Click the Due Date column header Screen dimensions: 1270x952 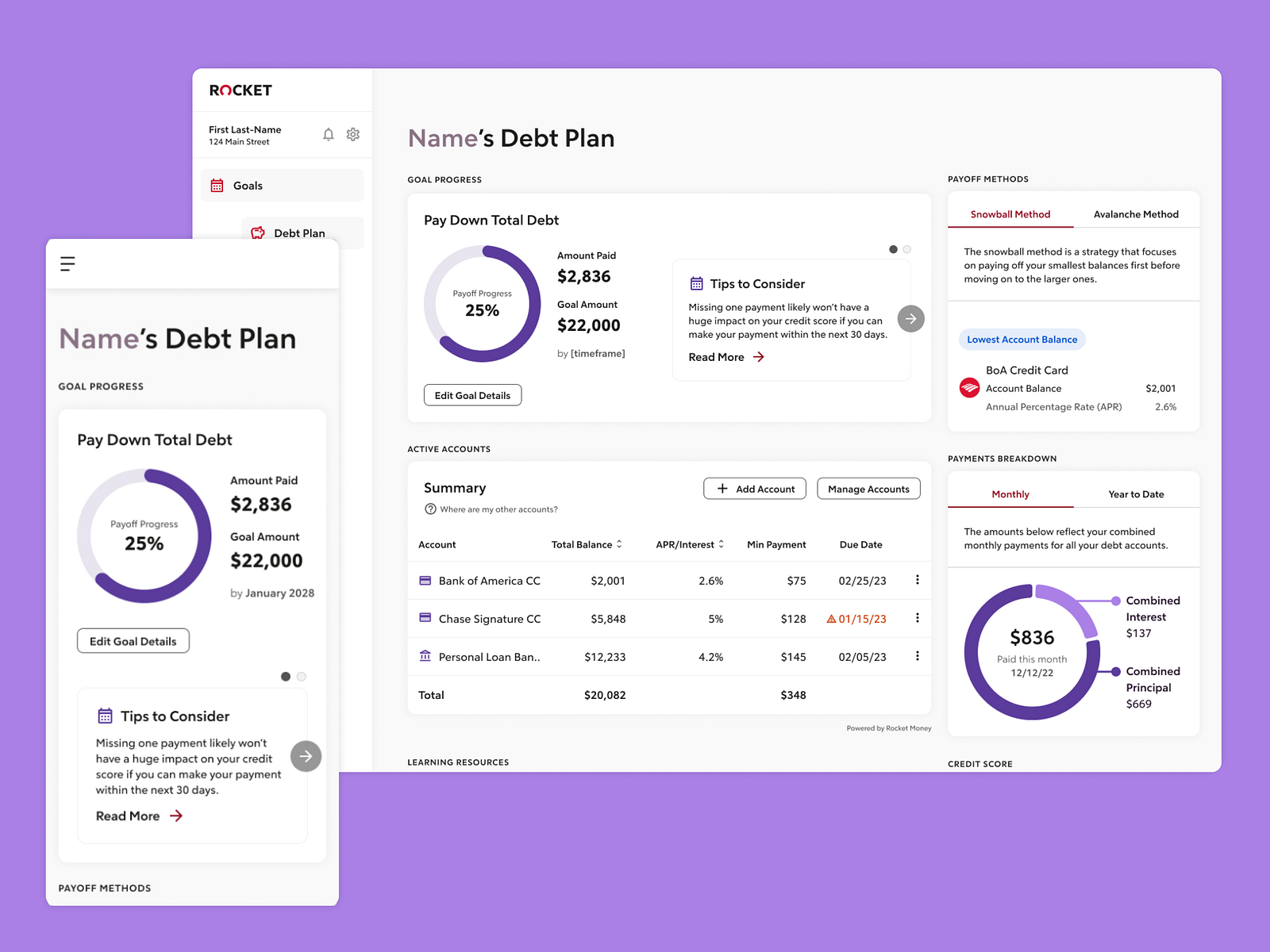[861, 544]
